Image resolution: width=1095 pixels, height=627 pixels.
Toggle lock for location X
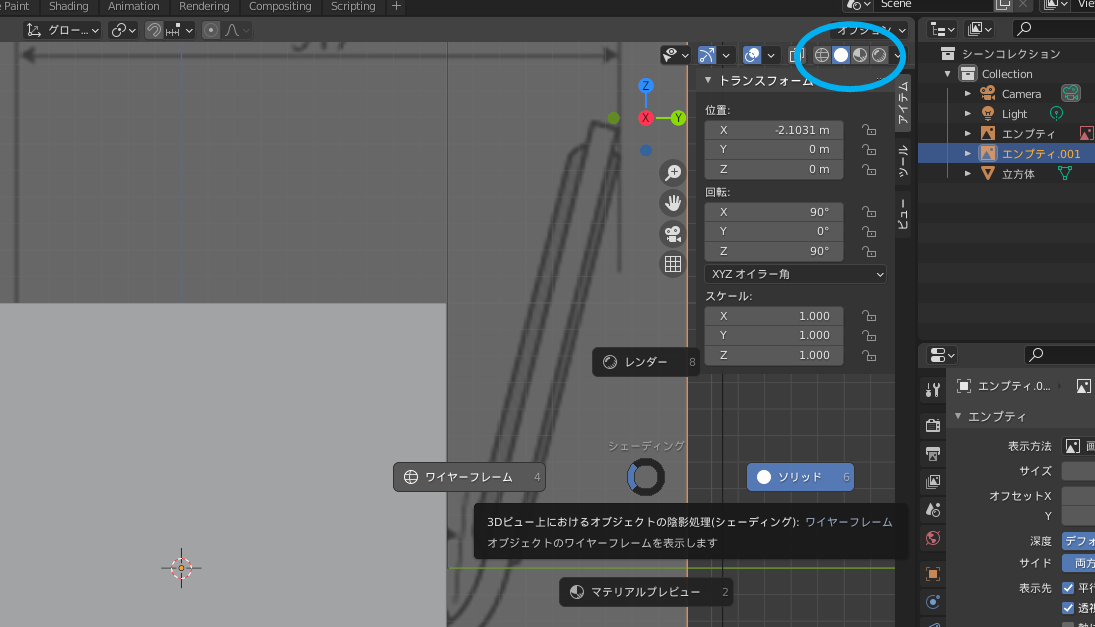coord(869,130)
